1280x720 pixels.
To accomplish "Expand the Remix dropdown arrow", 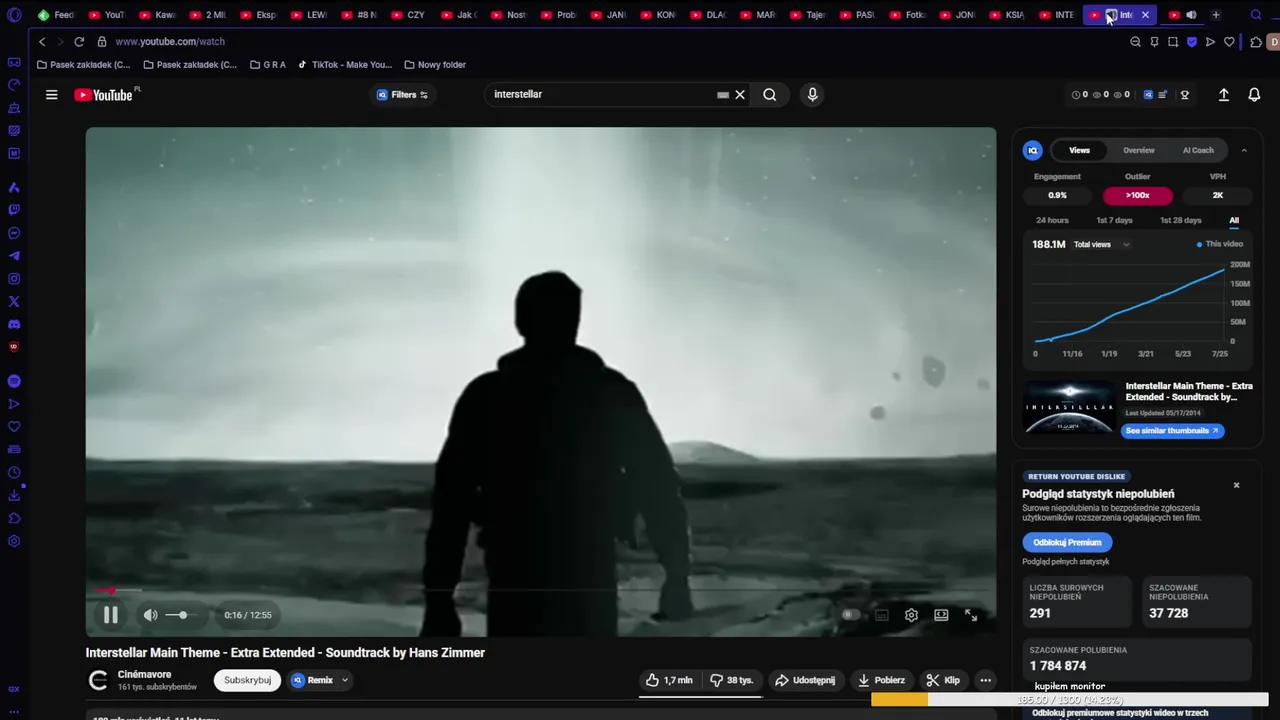I will click(345, 680).
